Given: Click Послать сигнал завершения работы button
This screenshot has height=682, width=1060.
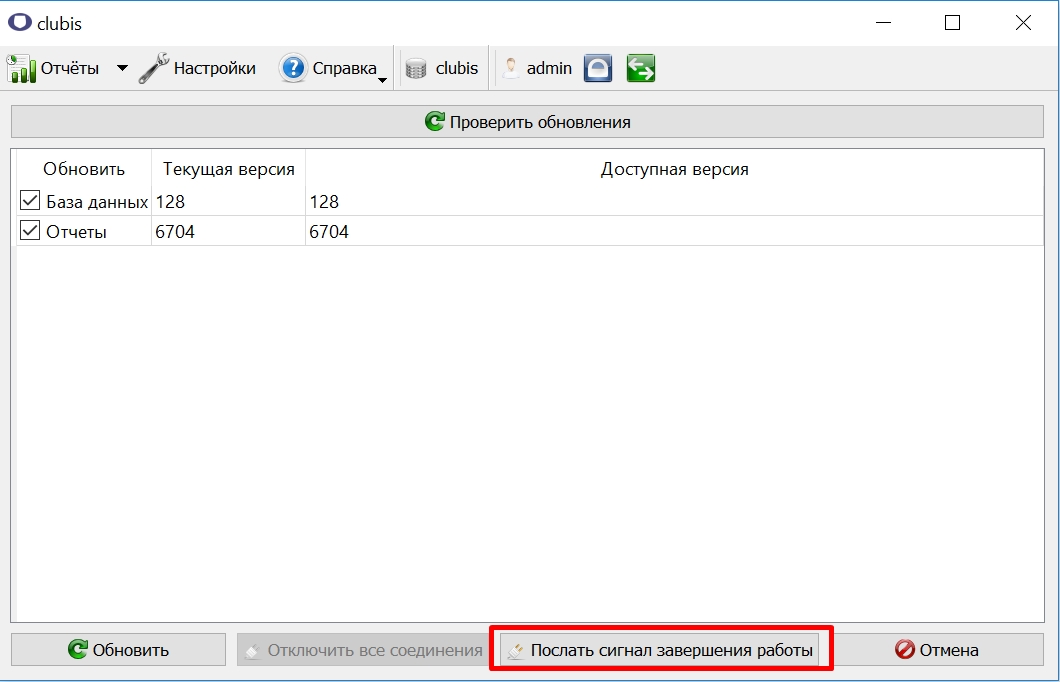Looking at the screenshot, I should point(659,650).
